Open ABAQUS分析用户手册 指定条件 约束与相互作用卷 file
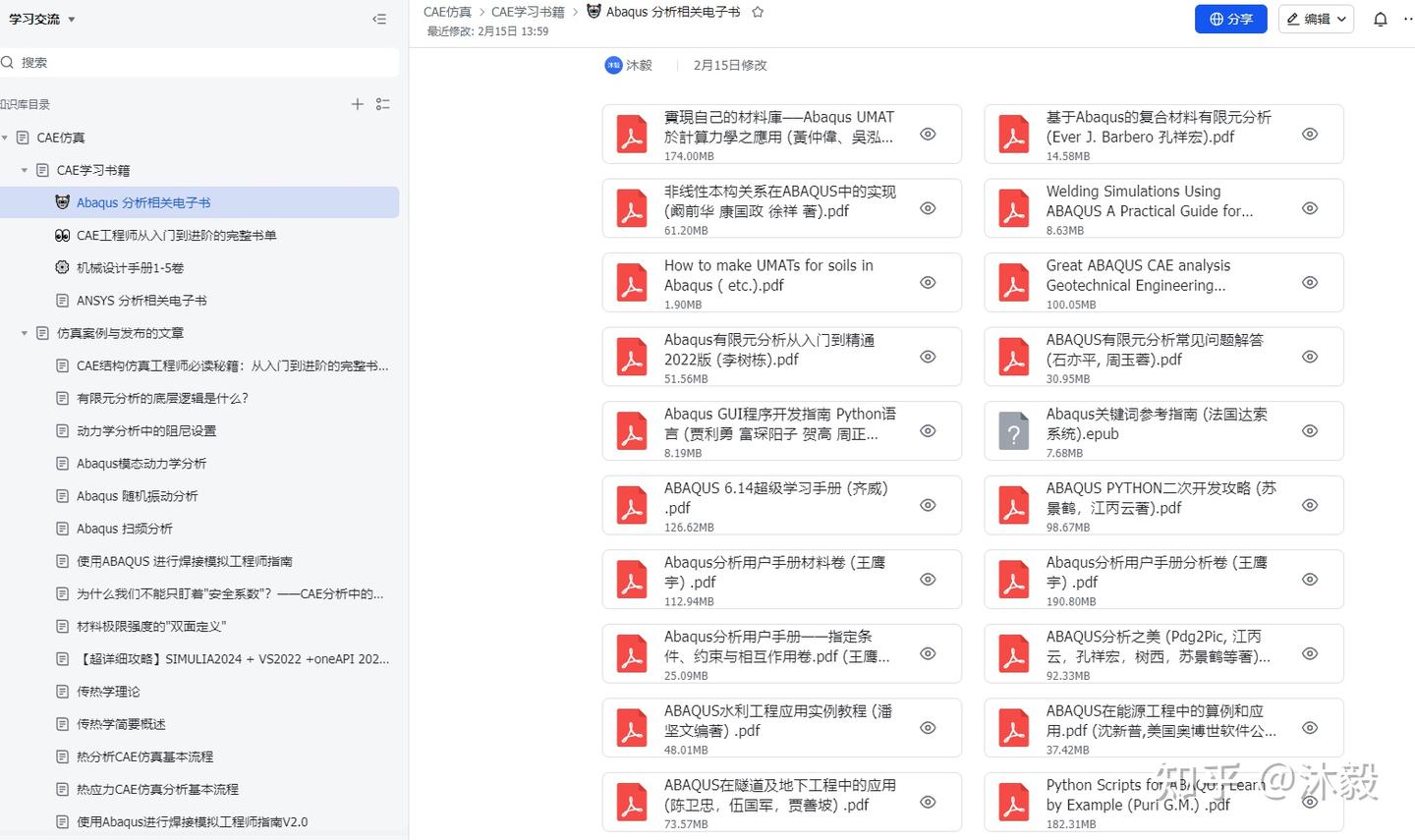1415x840 pixels. [x=781, y=654]
